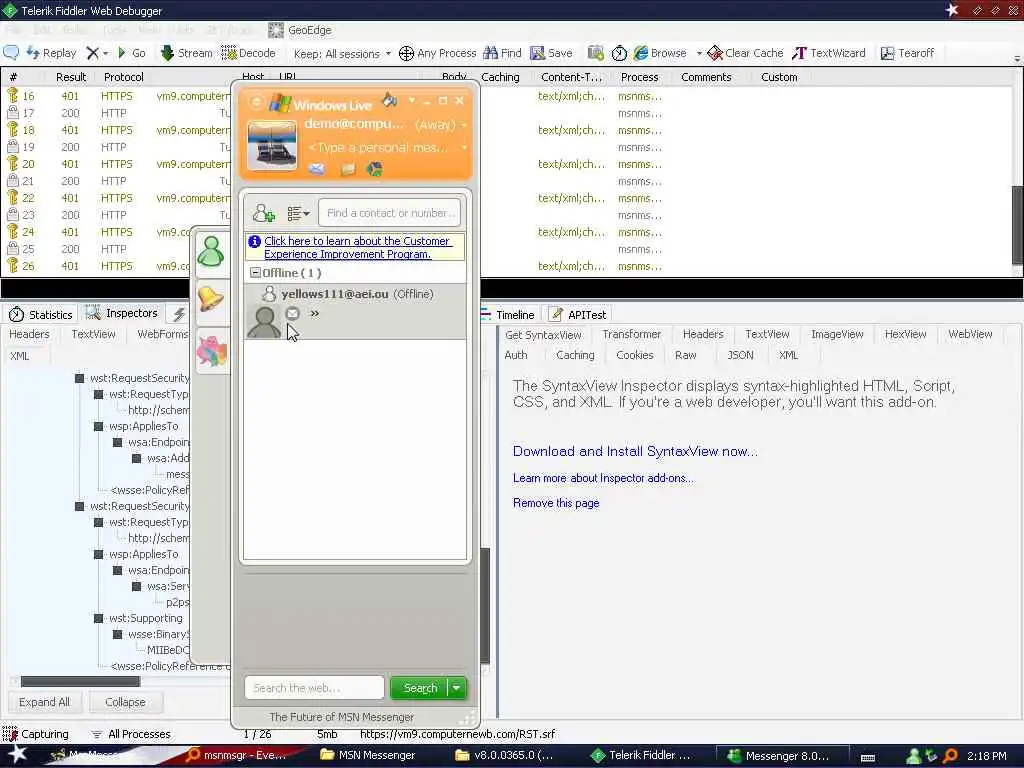
Task: Select the response JSON tab
Action: coord(740,355)
